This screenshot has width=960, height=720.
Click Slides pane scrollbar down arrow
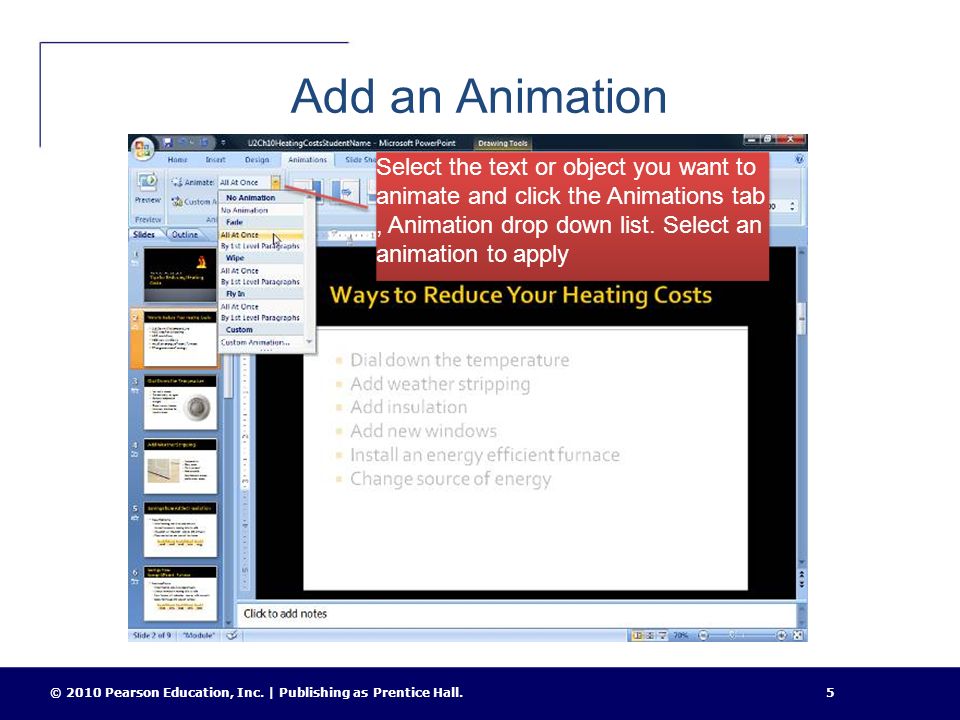pyautogui.click(x=228, y=624)
